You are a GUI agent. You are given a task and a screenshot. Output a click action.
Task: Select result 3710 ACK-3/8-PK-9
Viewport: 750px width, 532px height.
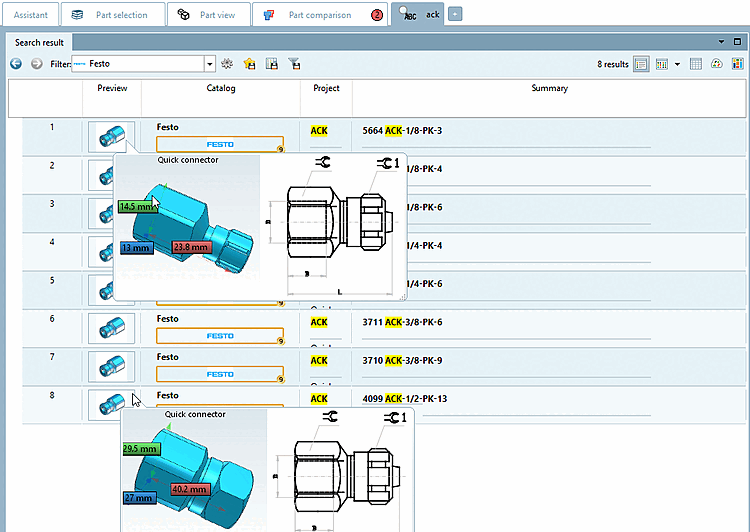402,360
